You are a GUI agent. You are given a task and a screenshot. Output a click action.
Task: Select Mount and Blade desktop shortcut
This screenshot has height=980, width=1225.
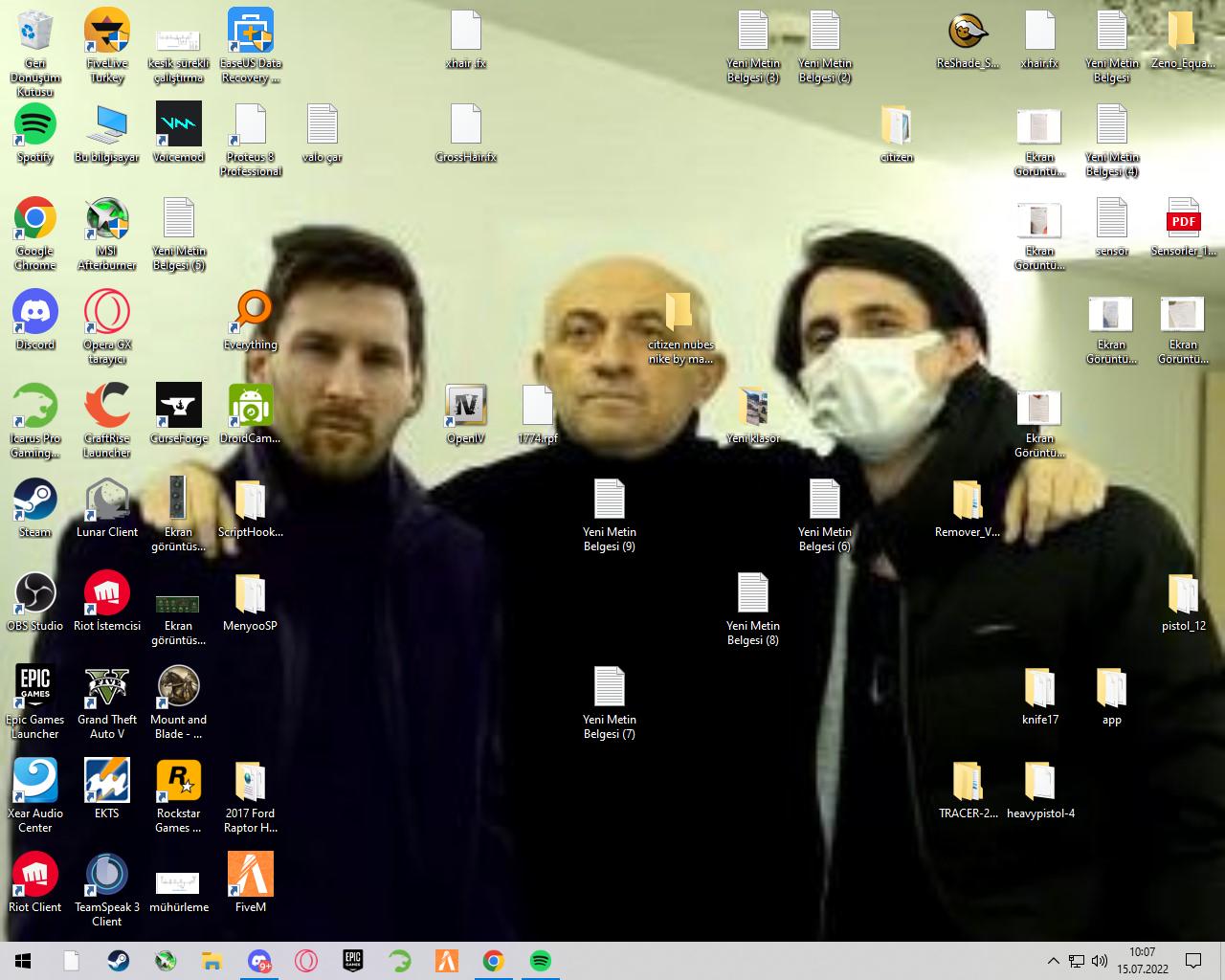(179, 702)
